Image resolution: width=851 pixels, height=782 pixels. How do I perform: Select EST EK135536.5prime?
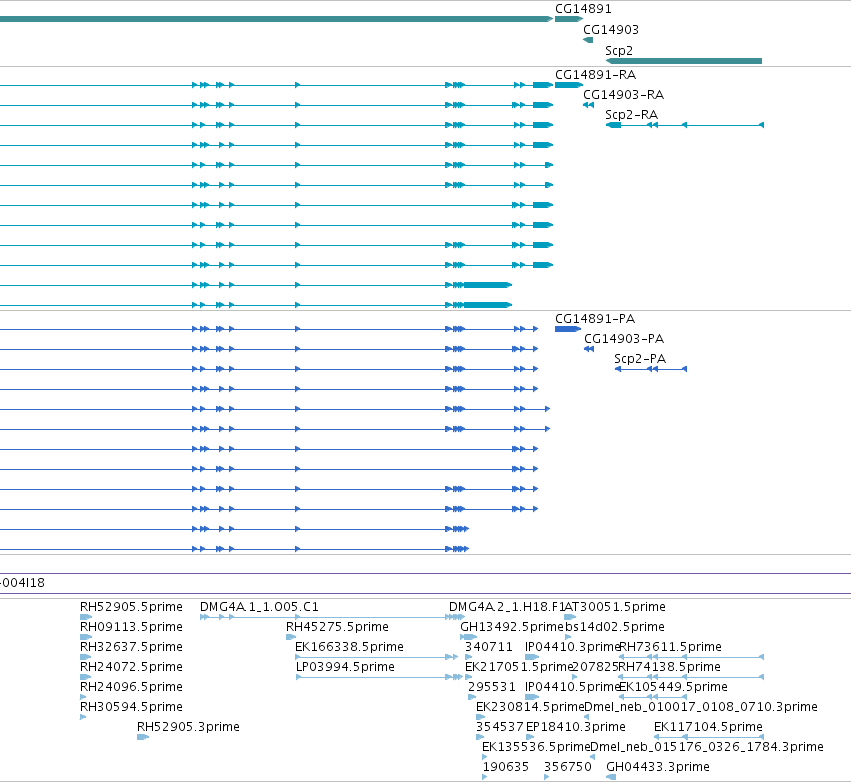coord(536,747)
